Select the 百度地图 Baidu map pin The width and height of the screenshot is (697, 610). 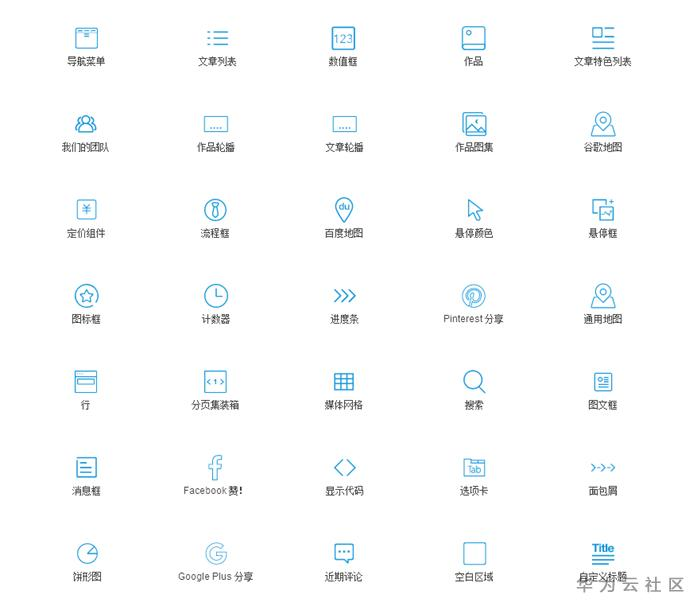344,210
